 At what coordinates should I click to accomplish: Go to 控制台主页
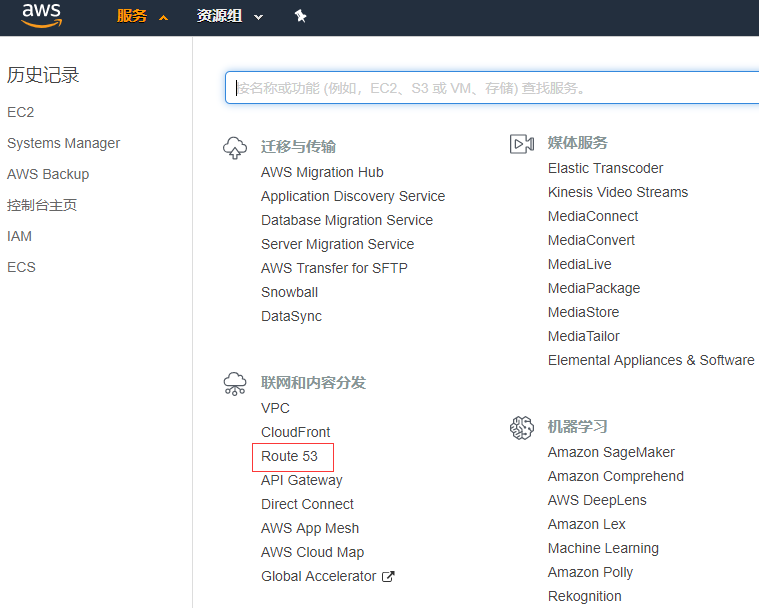point(42,205)
